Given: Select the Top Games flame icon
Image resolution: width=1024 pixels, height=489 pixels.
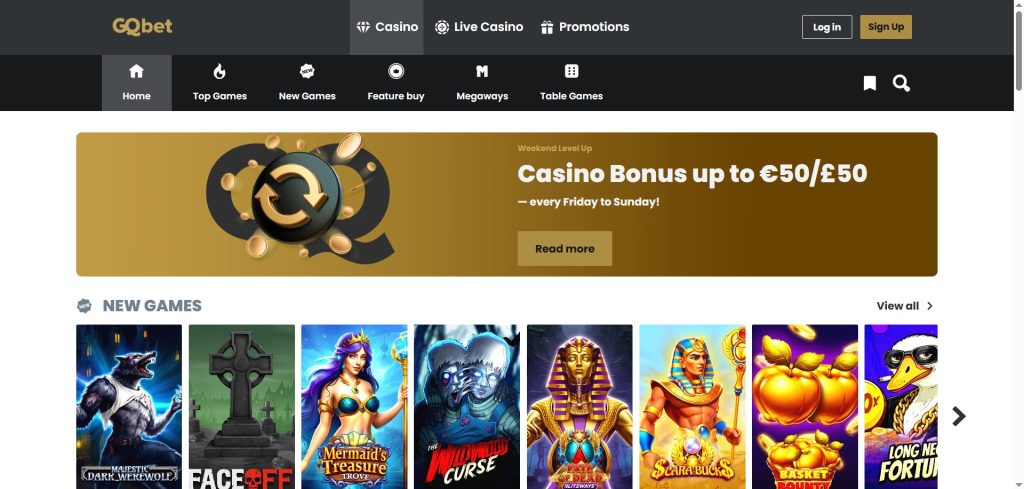Looking at the screenshot, I should point(219,71).
